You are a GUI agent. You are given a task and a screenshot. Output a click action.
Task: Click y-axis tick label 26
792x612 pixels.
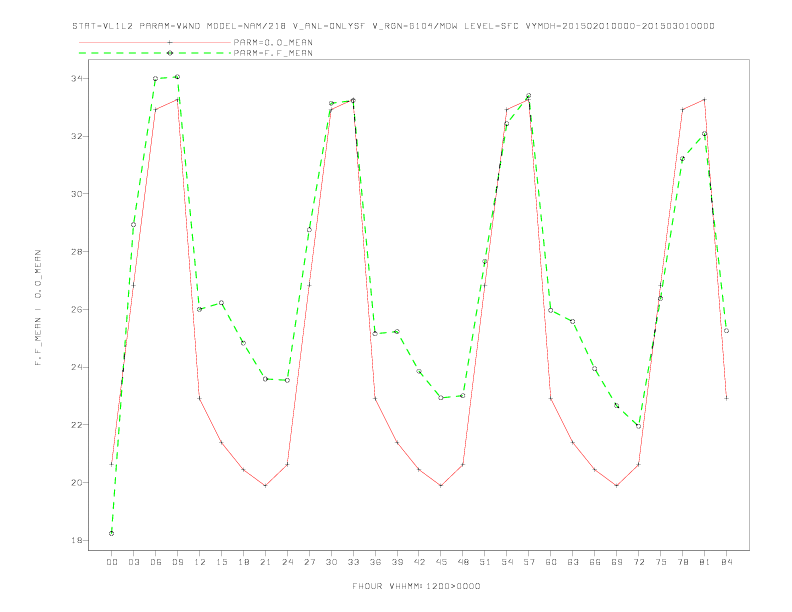point(77,310)
